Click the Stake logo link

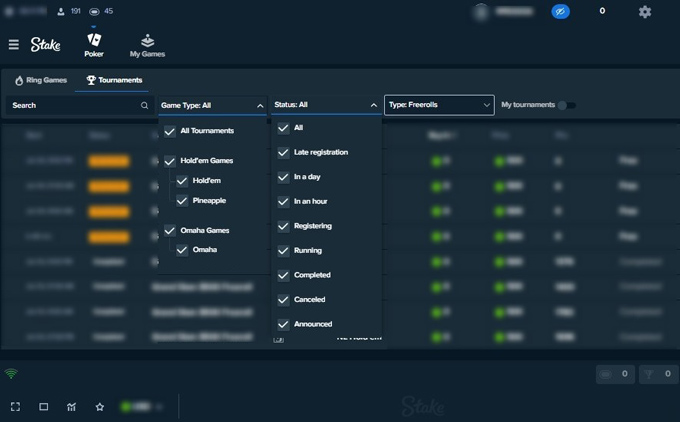(x=46, y=44)
